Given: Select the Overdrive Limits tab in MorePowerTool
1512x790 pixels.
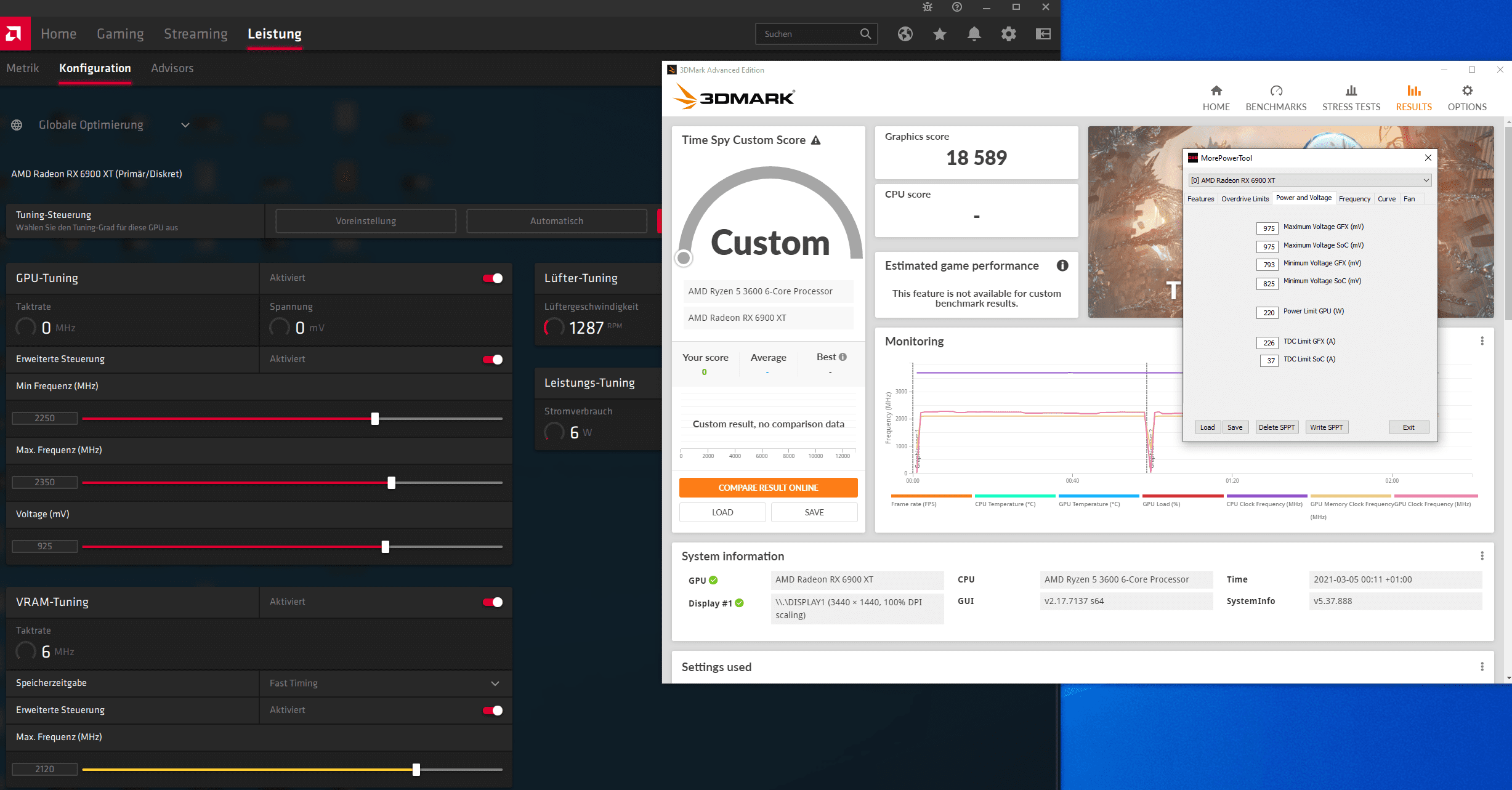Looking at the screenshot, I should 1245,199.
